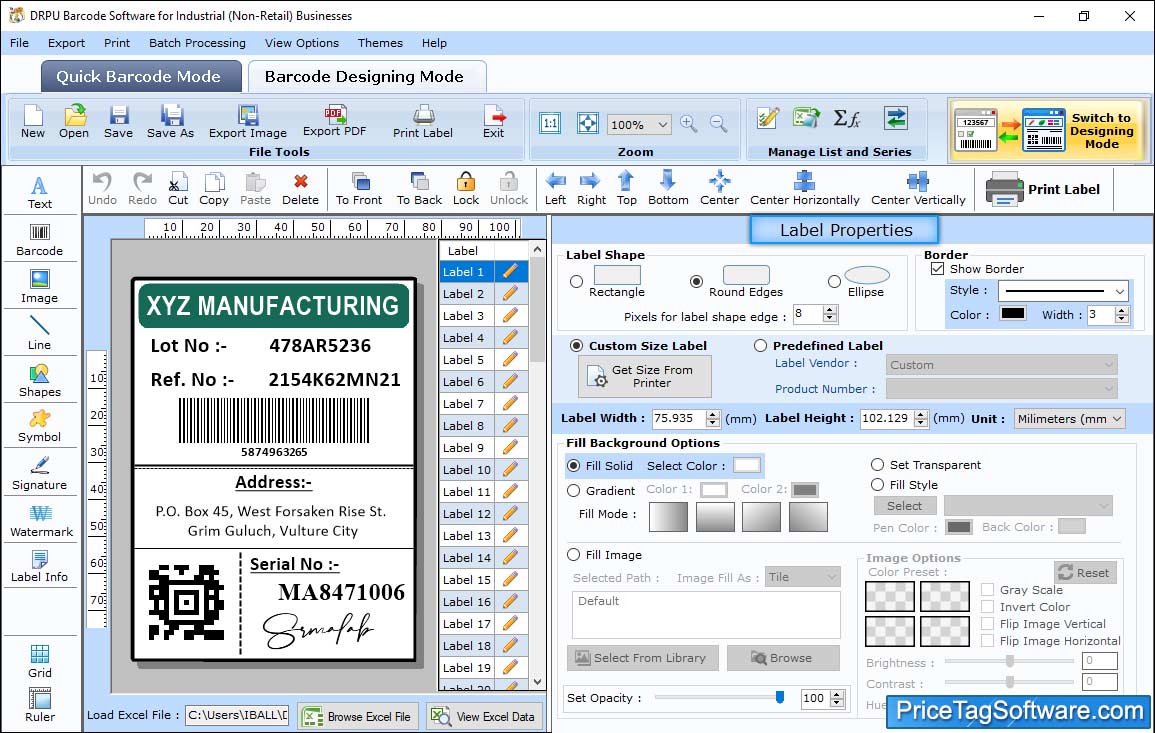Center object vertically on label
This screenshot has width=1155, height=733.
click(918, 189)
